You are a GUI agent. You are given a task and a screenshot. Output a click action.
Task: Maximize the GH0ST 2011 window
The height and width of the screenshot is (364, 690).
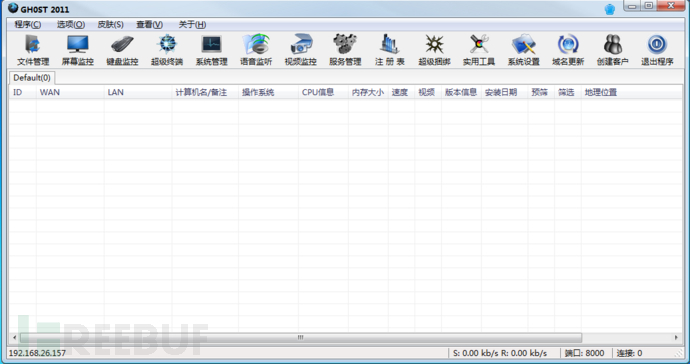[649, 6]
